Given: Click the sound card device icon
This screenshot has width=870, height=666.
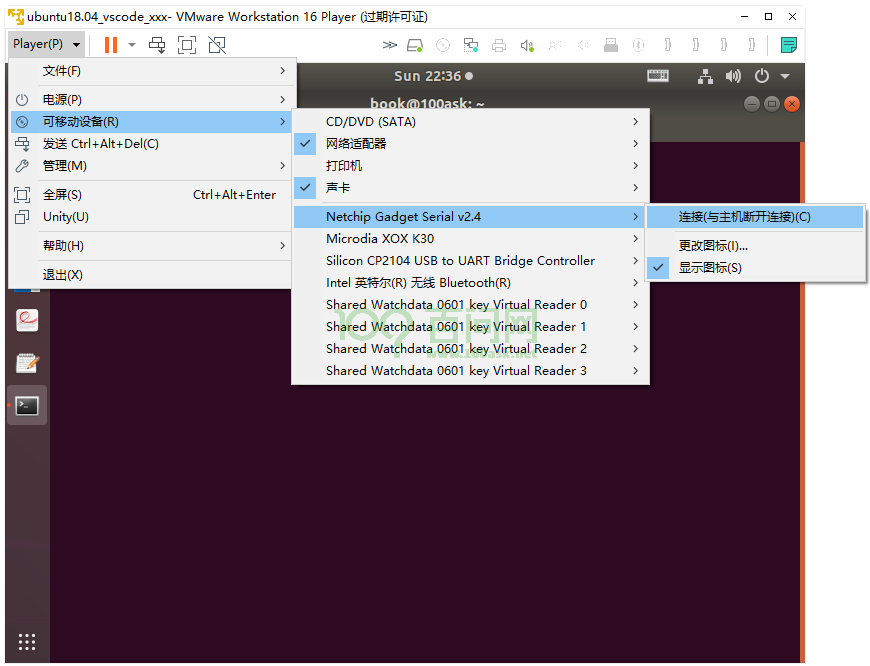Looking at the screenshot, I should tap(527, 45).
